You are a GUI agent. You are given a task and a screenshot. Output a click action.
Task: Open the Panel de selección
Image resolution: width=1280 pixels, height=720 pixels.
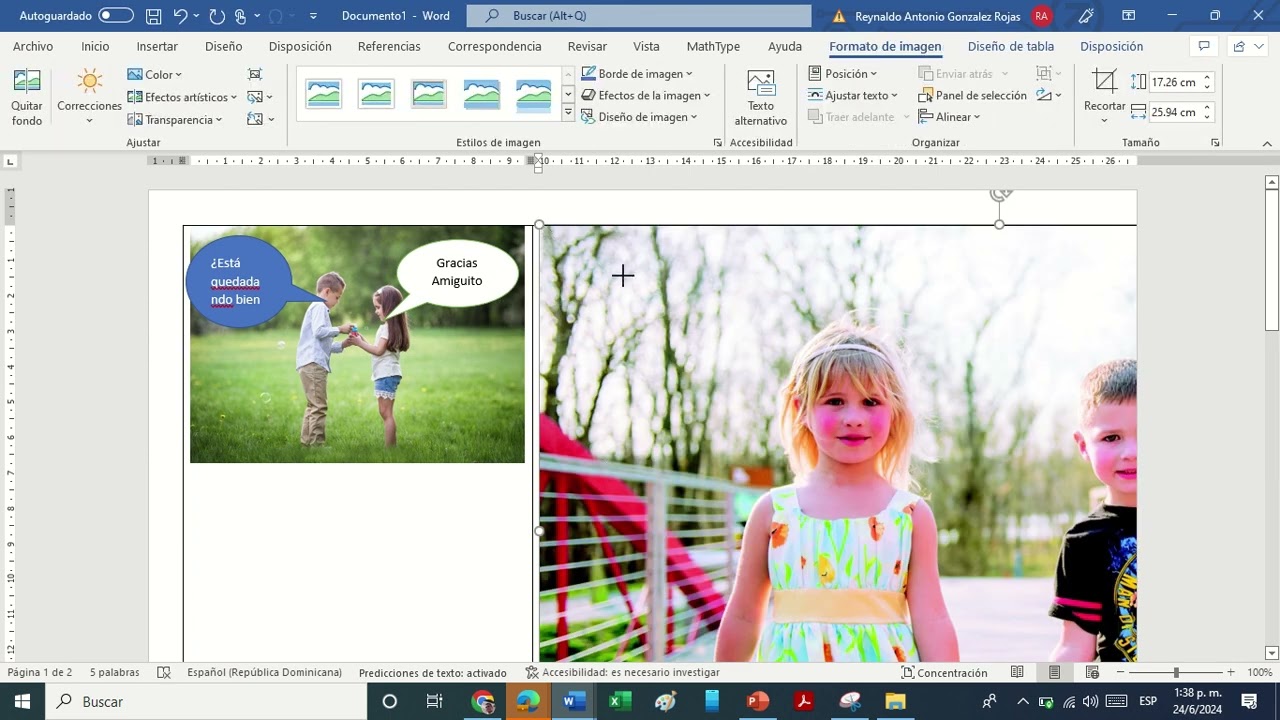pyautogui.click(x=972, y=95)
